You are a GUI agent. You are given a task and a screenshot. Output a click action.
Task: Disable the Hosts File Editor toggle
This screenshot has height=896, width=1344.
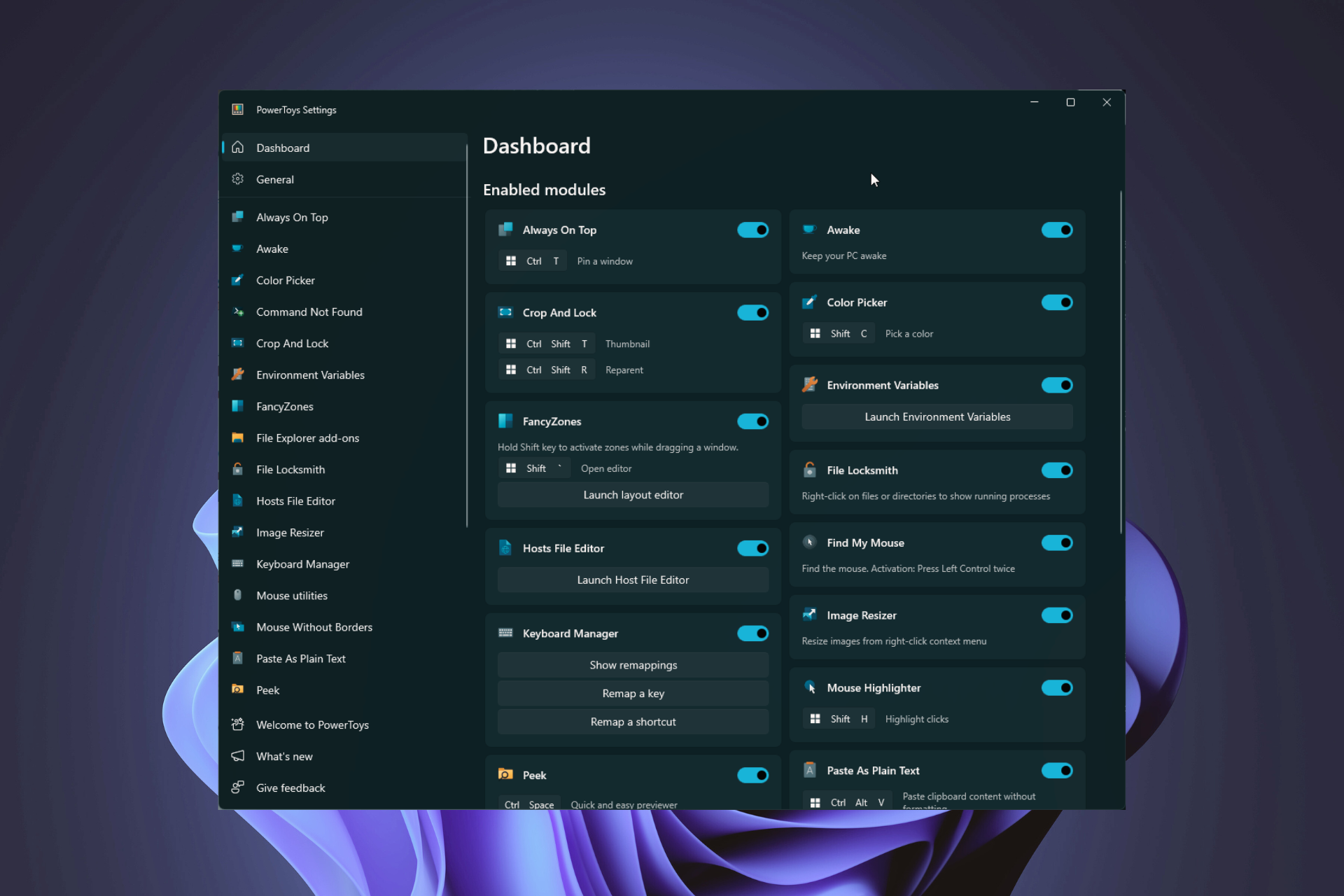coord(752,548)
